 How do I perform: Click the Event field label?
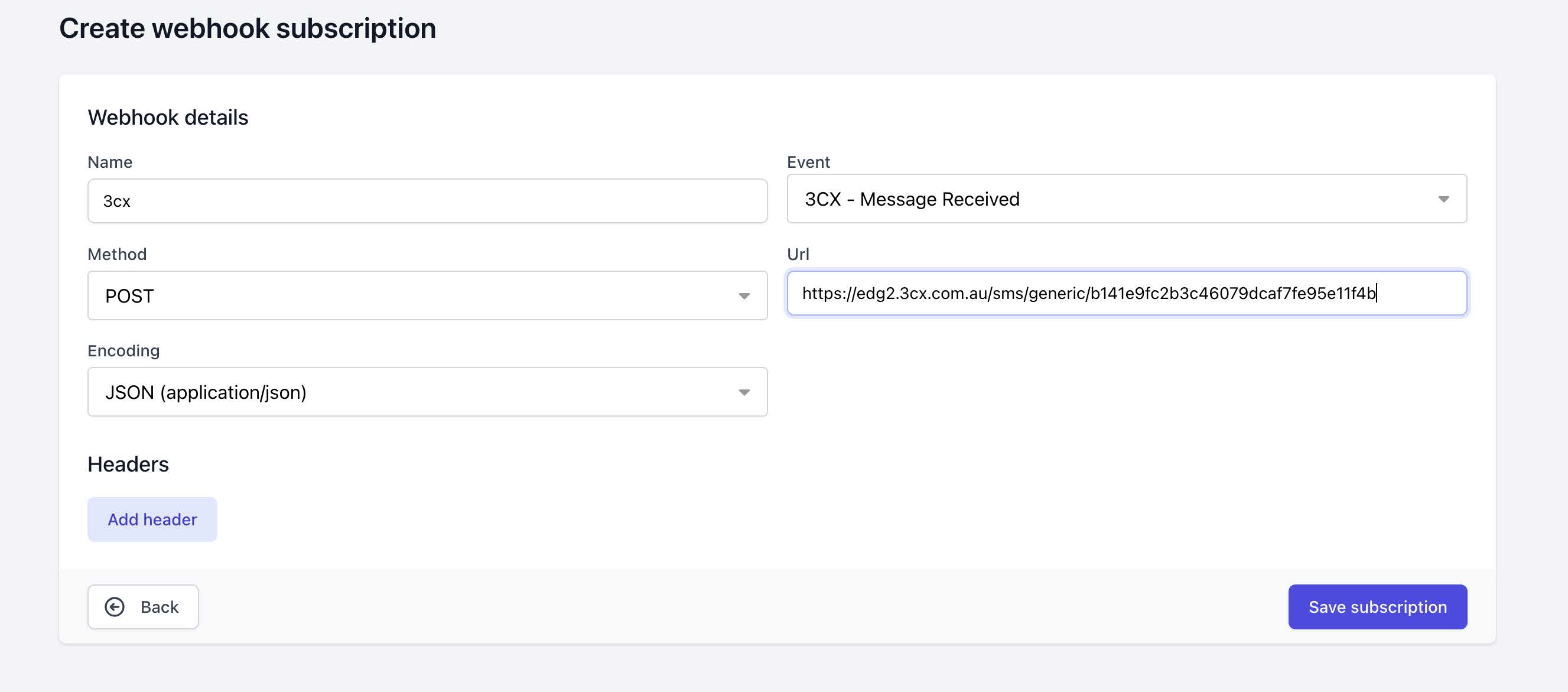pos(808,162)
